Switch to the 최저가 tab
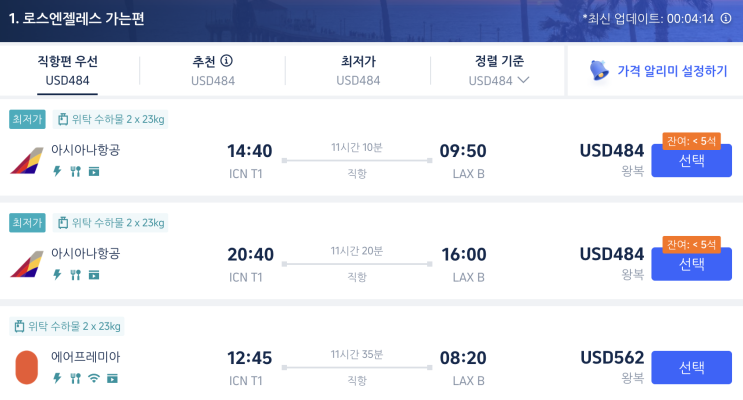The width and height of the screenshot is (743, 400). point(358,70)
